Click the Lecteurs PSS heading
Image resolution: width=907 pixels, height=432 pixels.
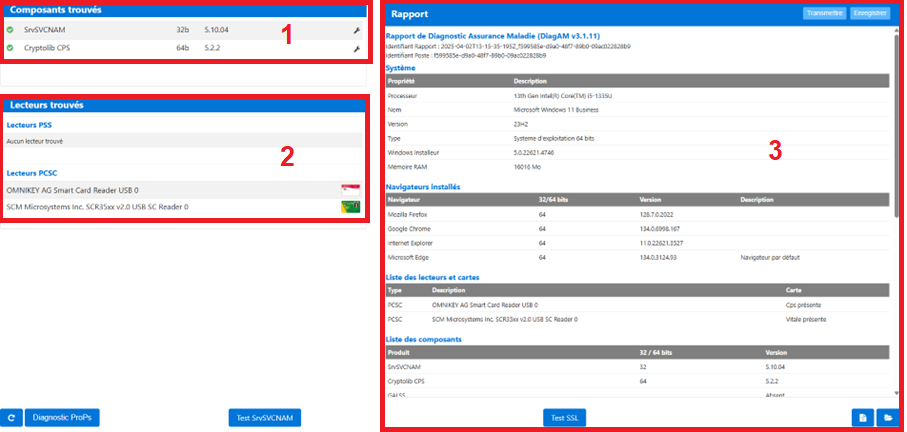click(x=29, y=125)
